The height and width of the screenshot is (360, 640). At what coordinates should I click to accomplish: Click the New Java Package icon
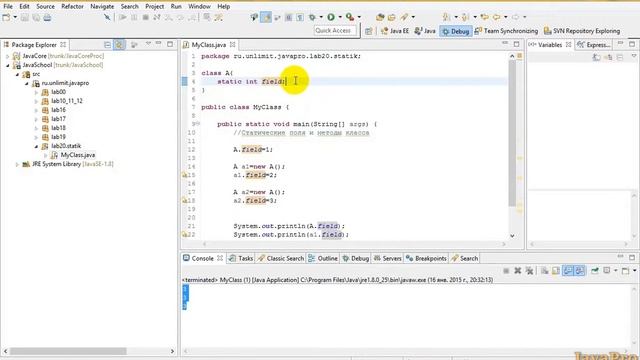[x=380, y=17]
